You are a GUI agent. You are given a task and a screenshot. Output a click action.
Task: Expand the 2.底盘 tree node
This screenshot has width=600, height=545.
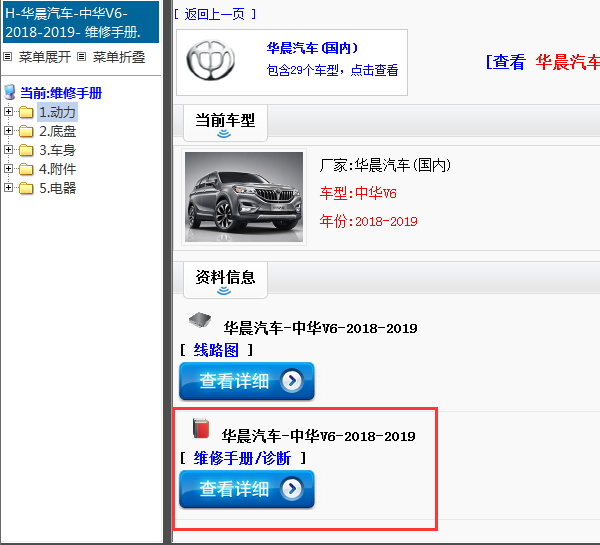(8, 131)
